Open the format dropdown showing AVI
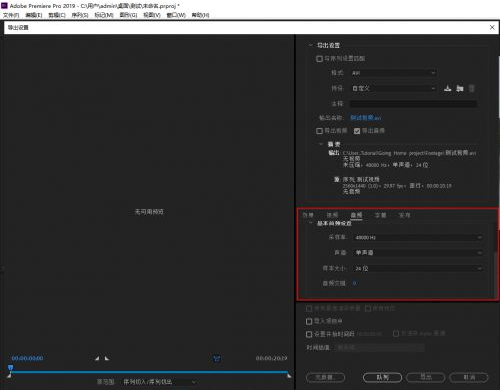The width and height of the screenshot is (500, 390). [393, 73]
